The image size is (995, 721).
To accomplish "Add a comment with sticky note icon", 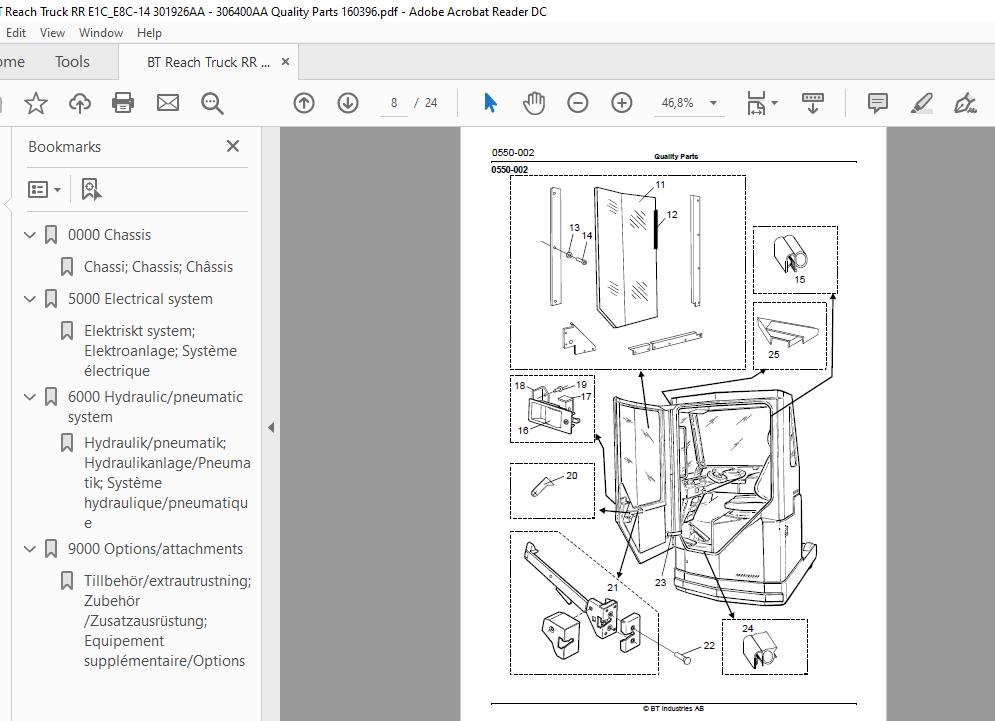I will click(x=878, y=103).
